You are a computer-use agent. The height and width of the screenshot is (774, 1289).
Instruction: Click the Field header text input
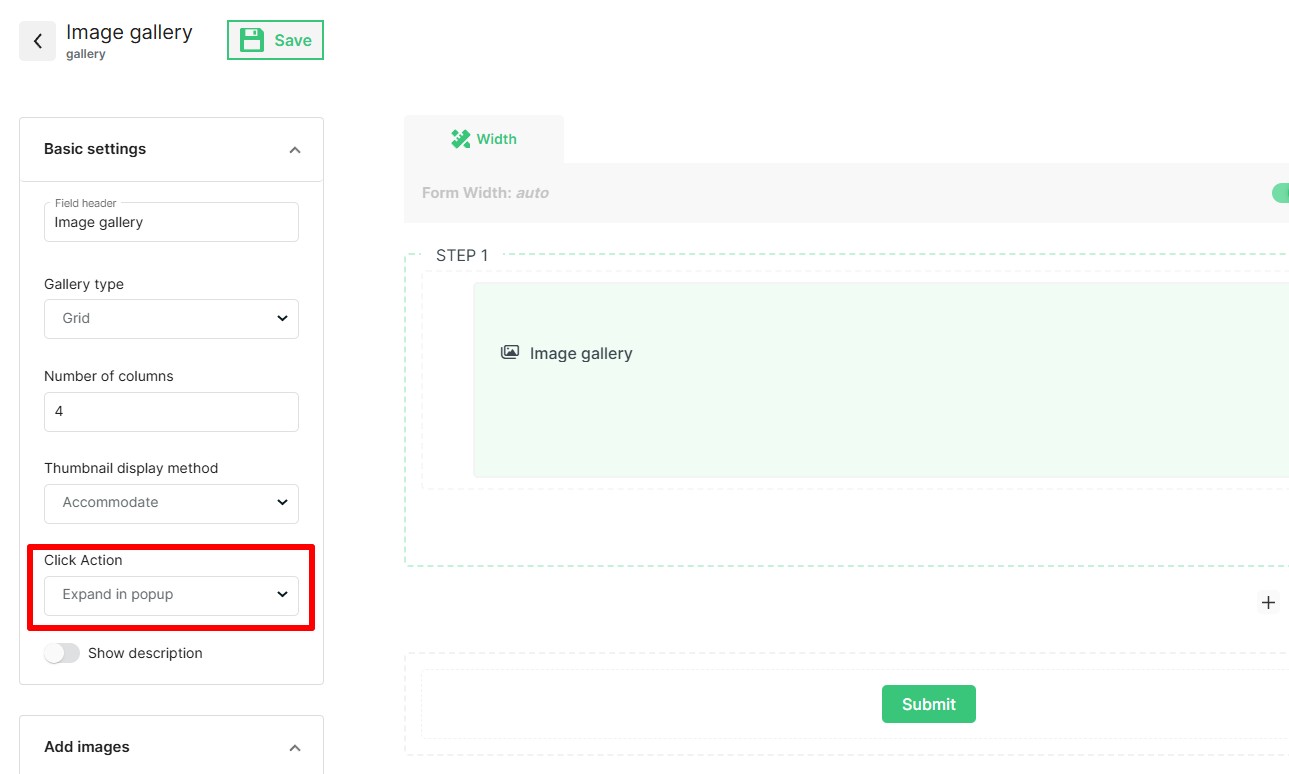point(170,221)
